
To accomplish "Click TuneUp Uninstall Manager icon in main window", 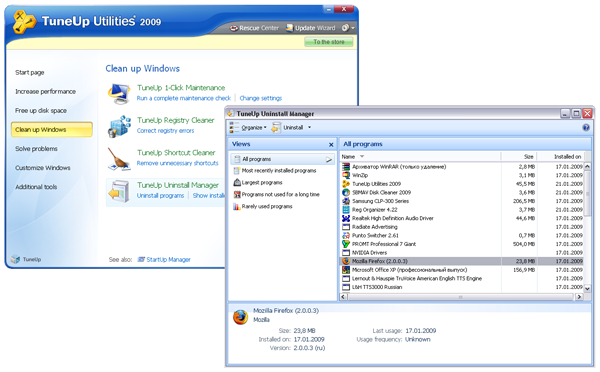I will coord(119,191).
